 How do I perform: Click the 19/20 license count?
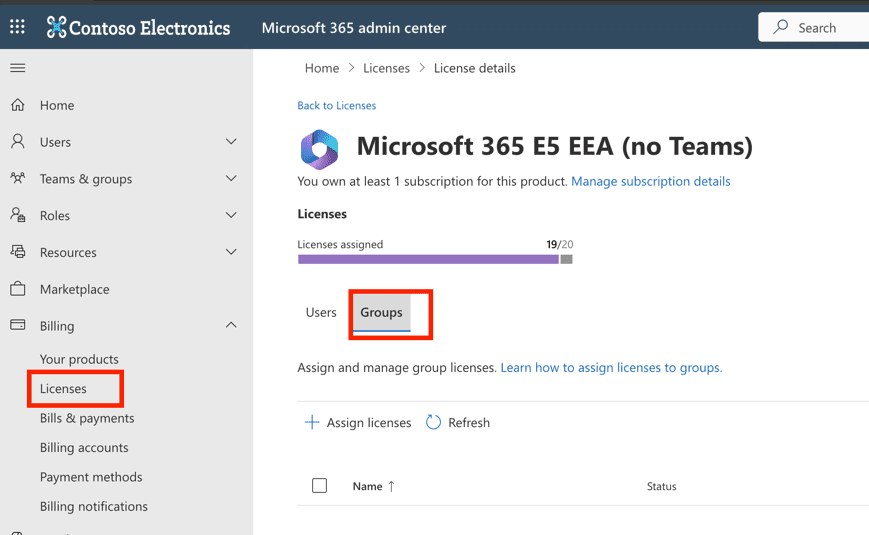[x=560, y=244]
